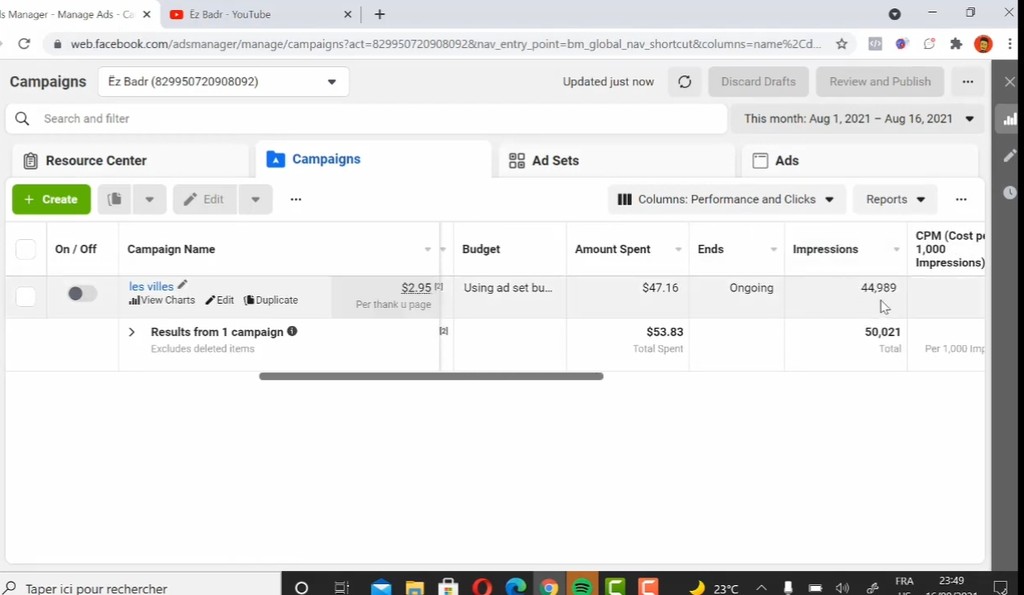The image size is (1024, 595).
Task: Open a new browser tab
Action: pos(379,14)
